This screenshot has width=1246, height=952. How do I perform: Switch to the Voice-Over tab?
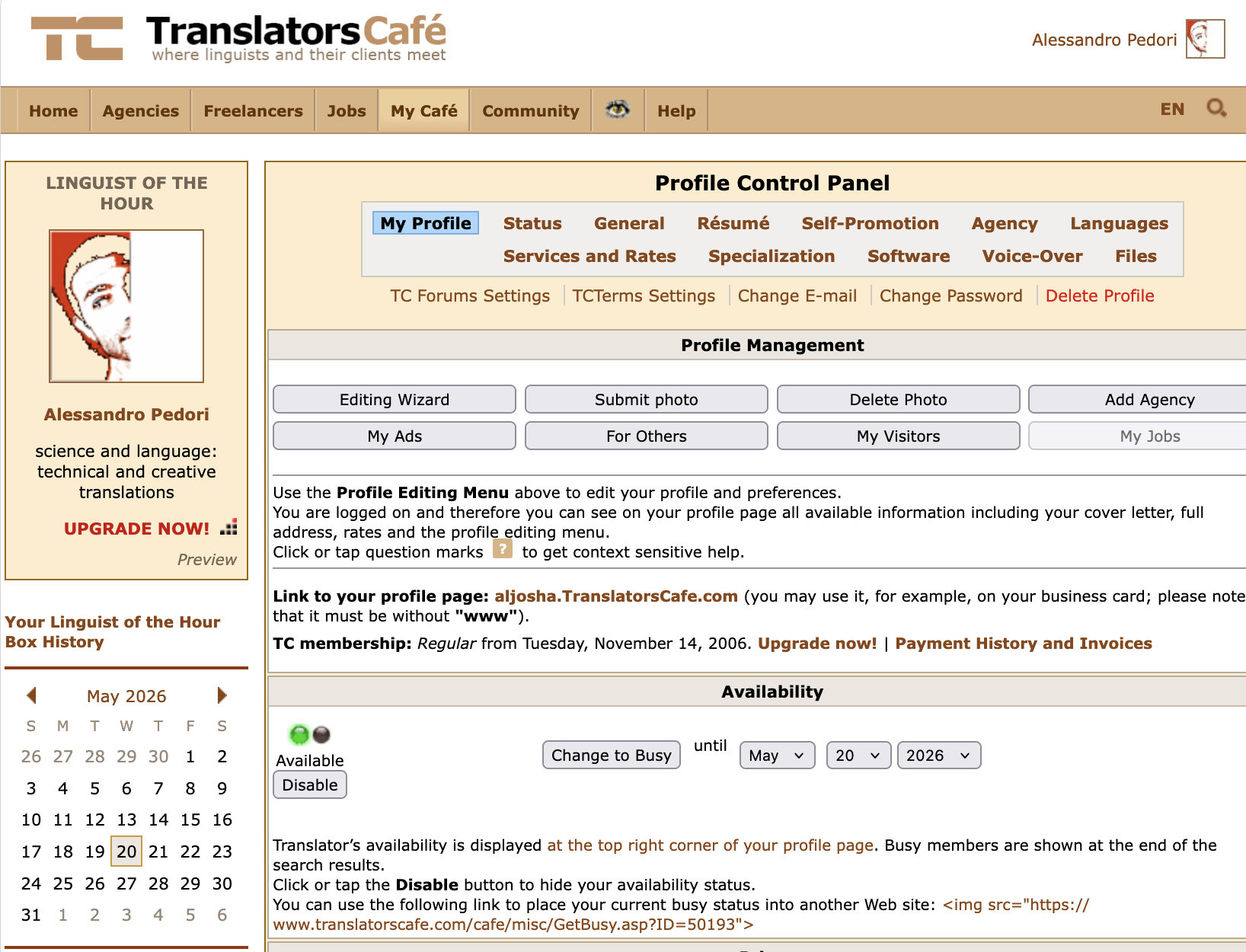click(1032, 256)
